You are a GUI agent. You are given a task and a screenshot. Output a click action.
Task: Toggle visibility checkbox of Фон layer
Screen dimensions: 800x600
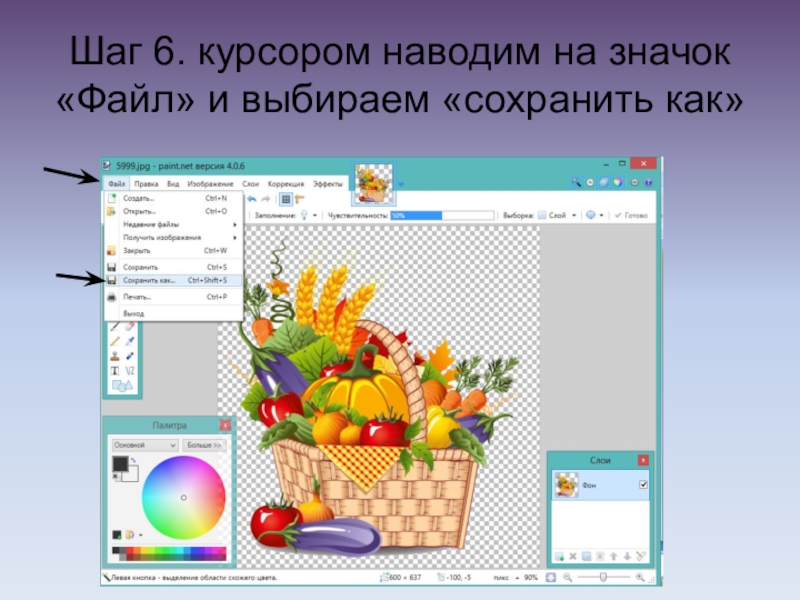643,485
